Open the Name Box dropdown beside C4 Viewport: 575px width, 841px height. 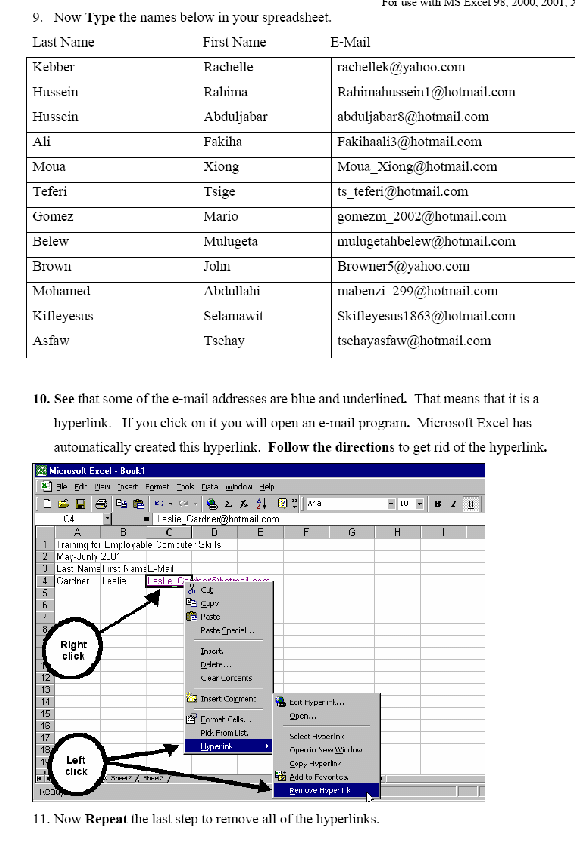pyautogui.click(x=108, y=519)
